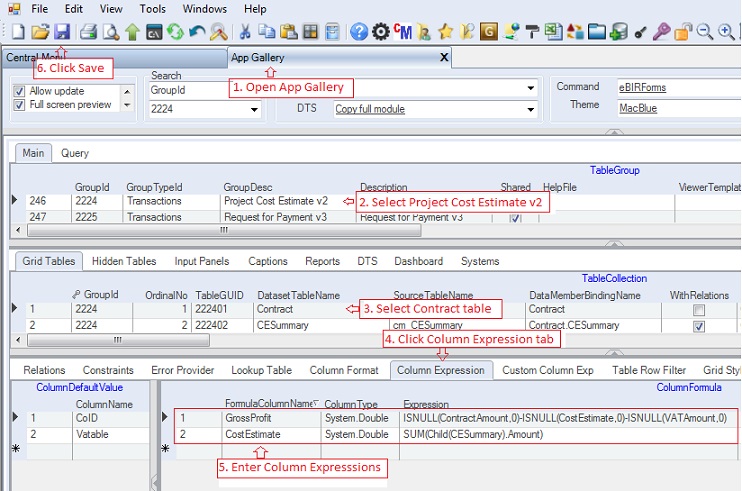Open the Tools menu
742x491 pixels.
click(x=152, y=9)
